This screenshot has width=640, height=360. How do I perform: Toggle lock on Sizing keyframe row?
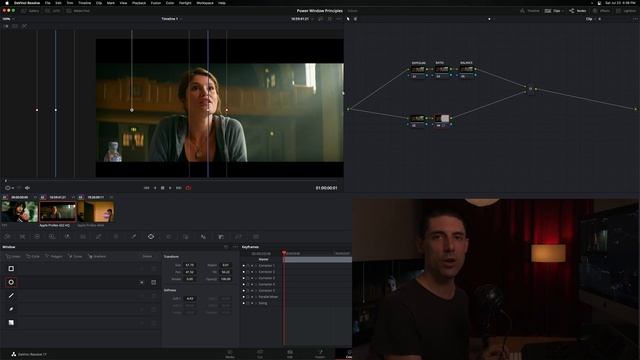point(248,303)
